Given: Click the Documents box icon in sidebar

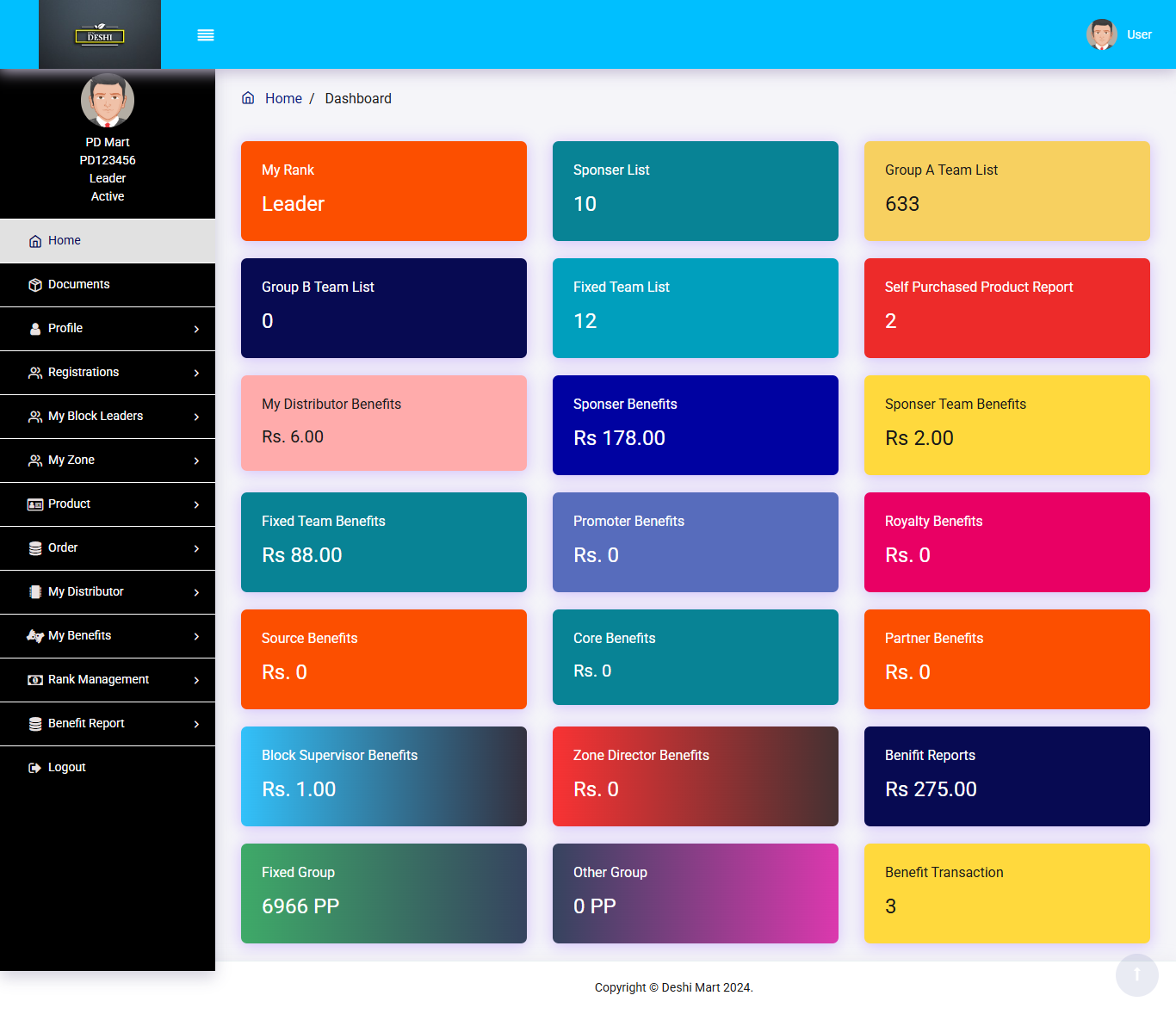Looking at the screenshot, I should coord(35,285).
